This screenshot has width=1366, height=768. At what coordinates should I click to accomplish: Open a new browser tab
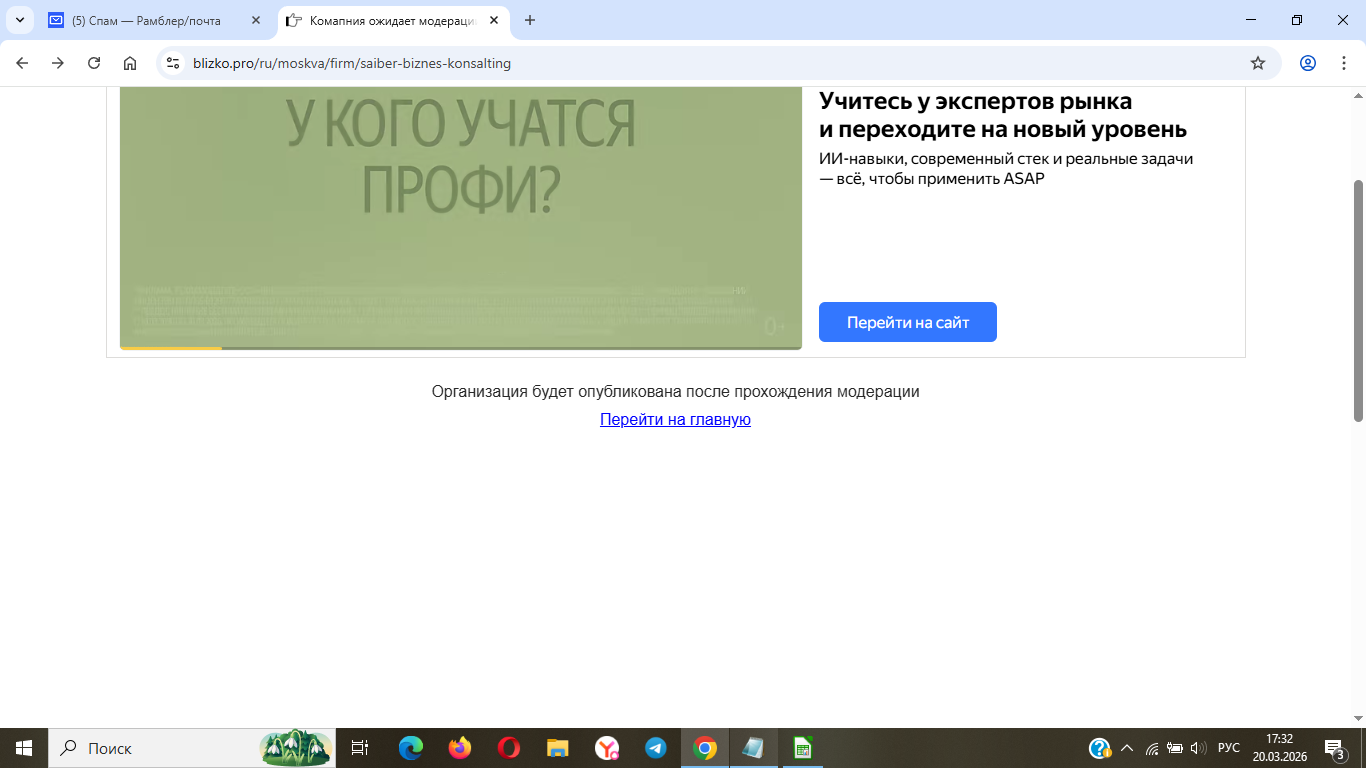point(530,20)
